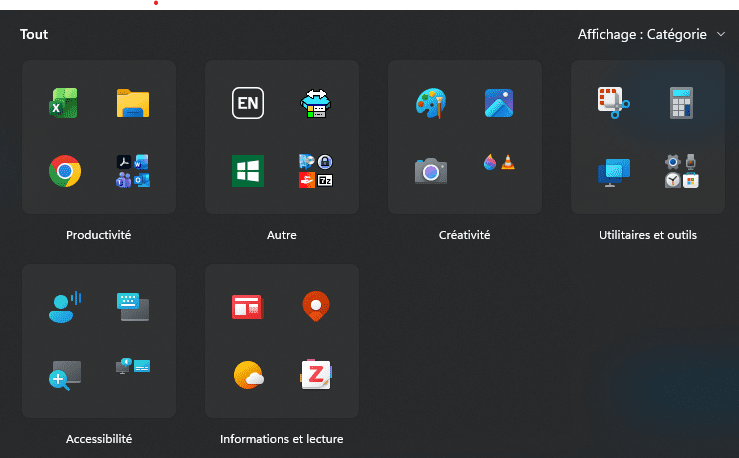
Task: Launch Voice Access person icon
Action: 65,307
